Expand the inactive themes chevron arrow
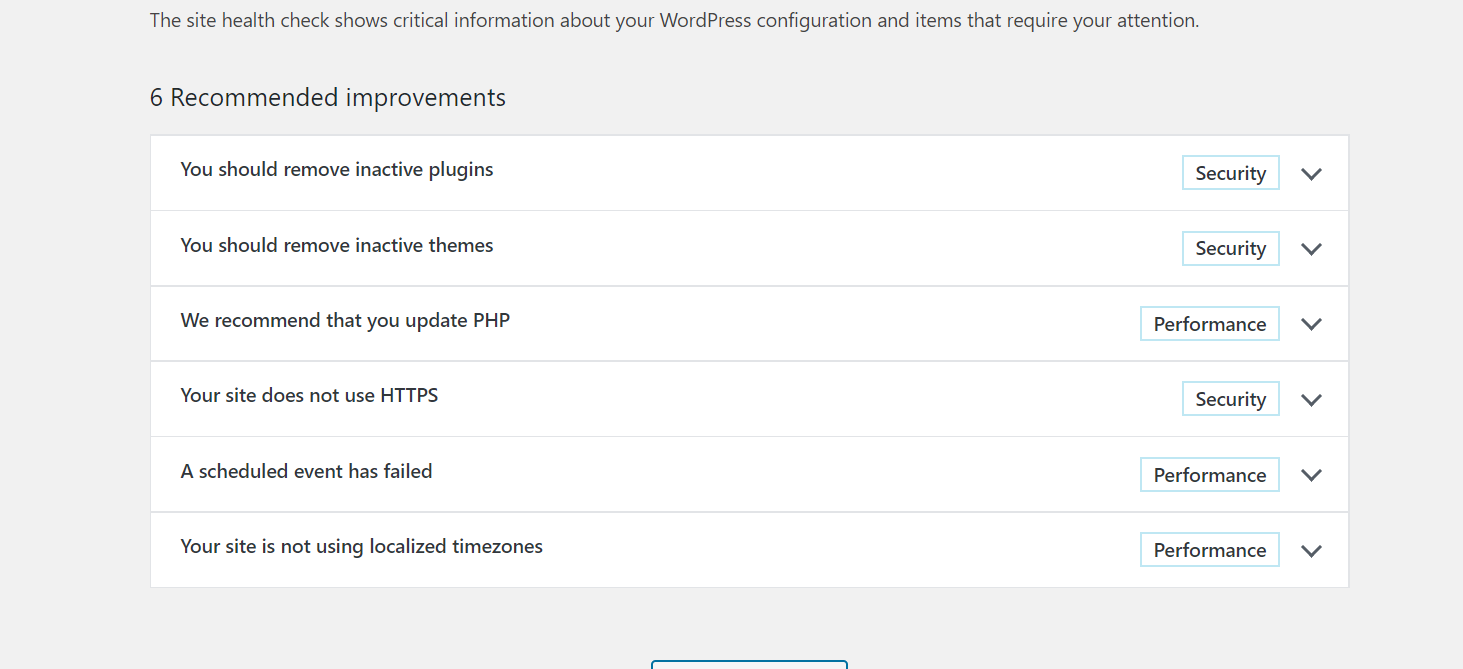Screen dimensions: 1463x669 click(x=1311, y=249)
